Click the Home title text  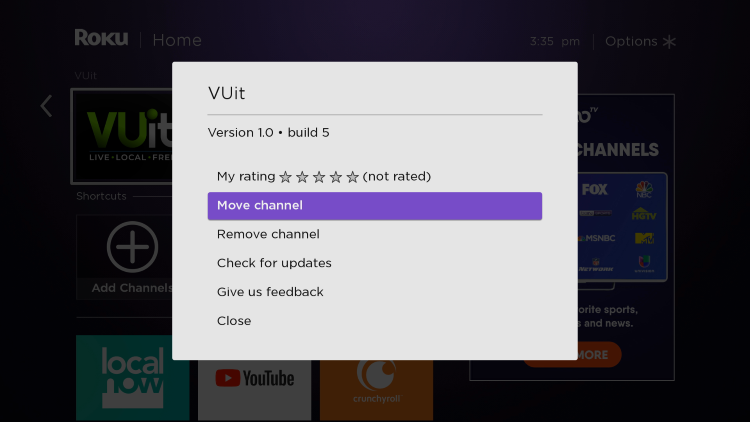[x=177, y=40]
